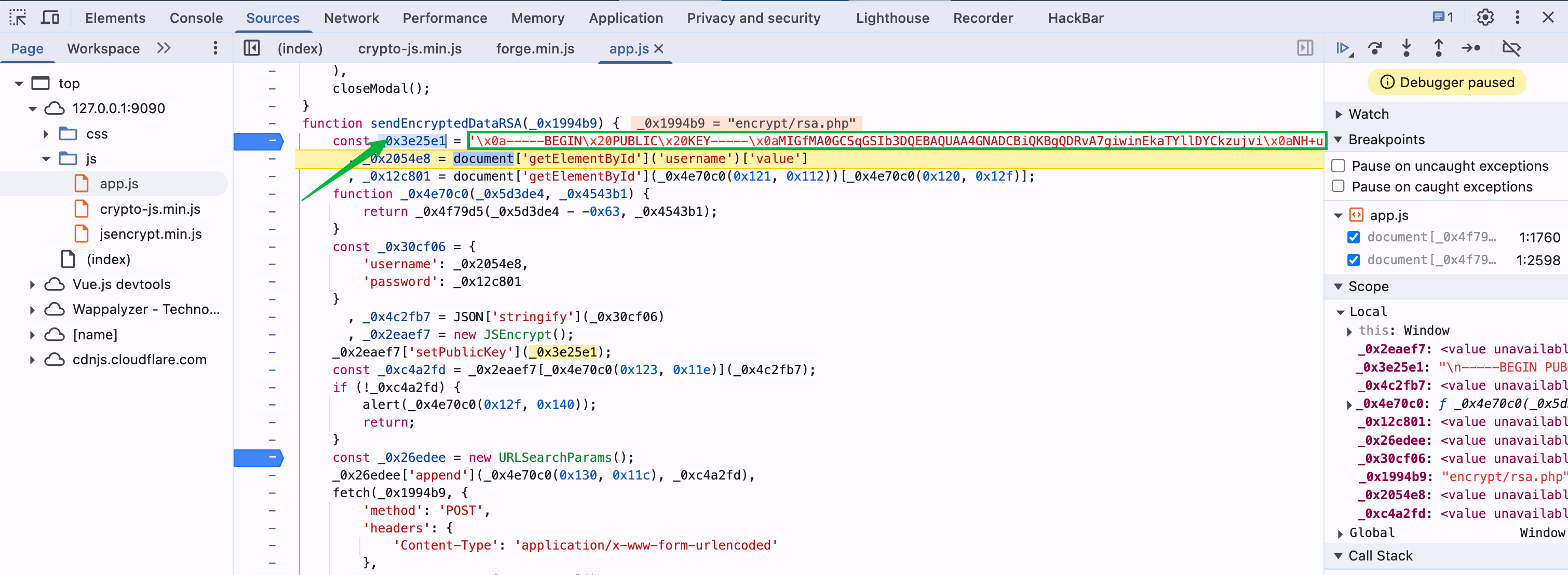Switch to the crypto-js.min.js editor tab

(x=410, y=49)
